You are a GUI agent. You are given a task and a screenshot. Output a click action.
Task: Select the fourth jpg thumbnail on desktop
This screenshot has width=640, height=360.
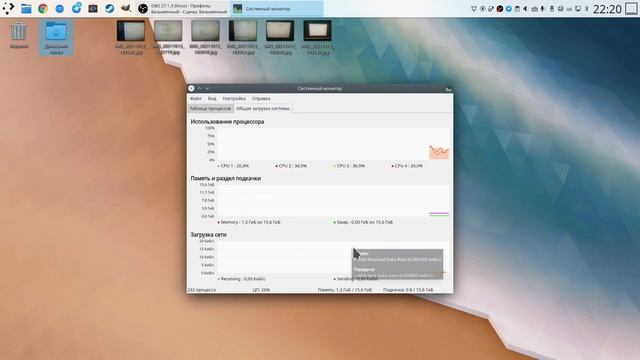(x=243, y=38)
